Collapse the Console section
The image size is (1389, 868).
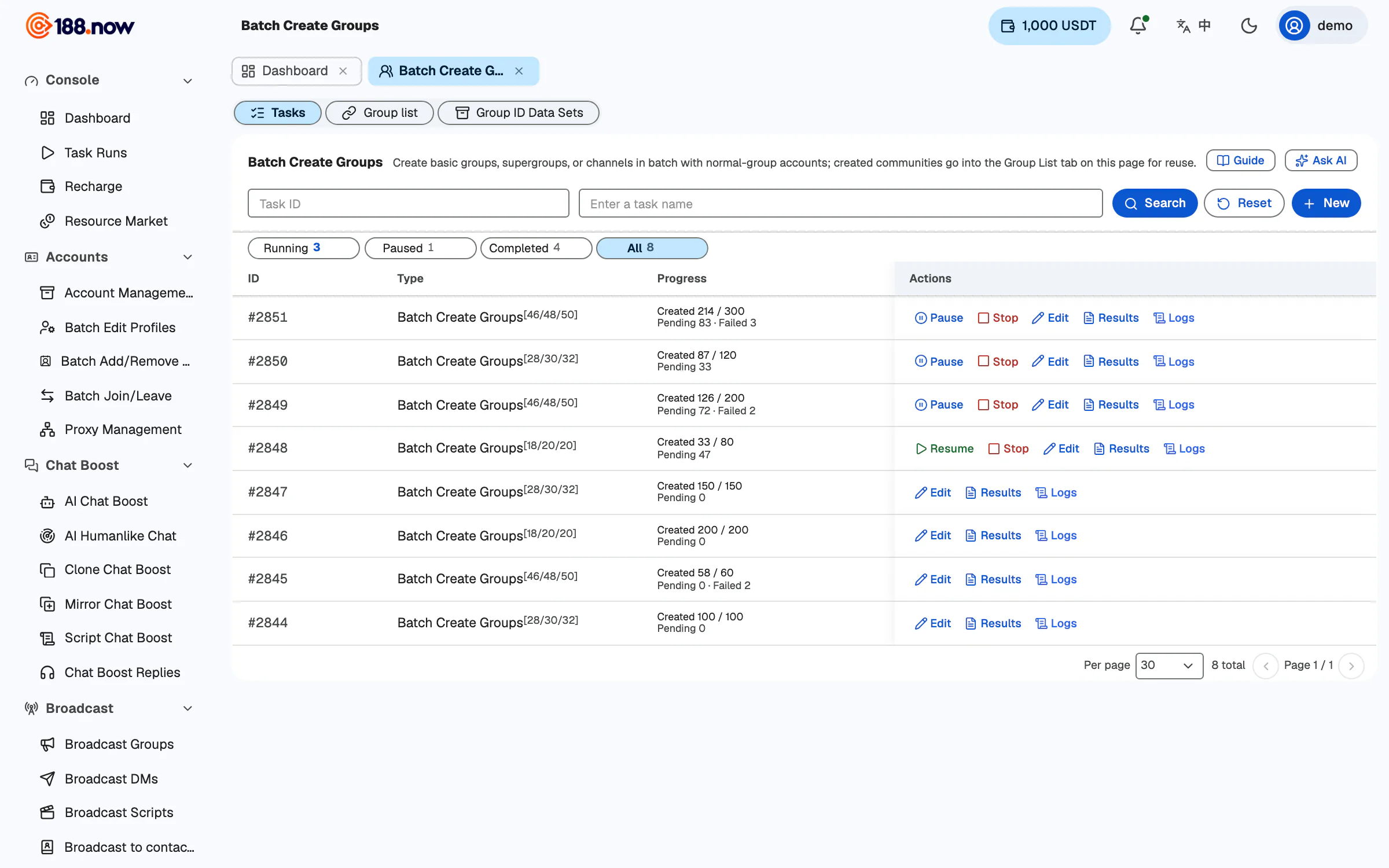point(188,80)
